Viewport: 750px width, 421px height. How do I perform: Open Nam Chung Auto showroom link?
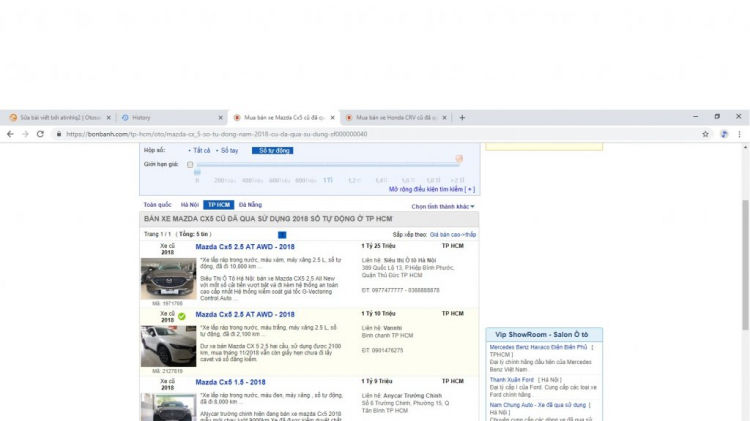538,405
